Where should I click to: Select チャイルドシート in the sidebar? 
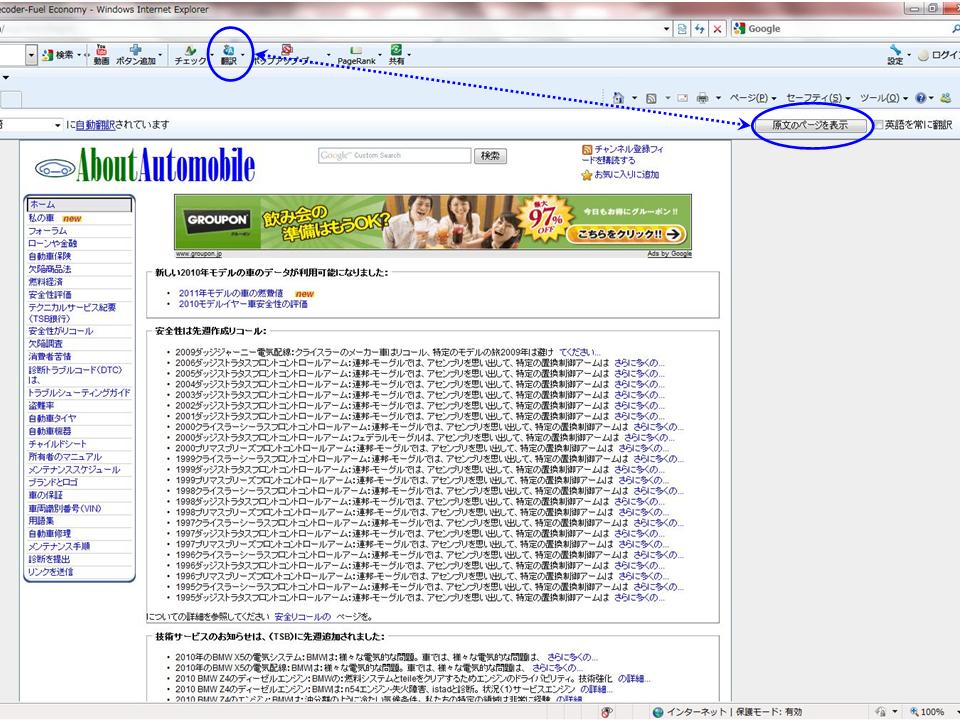pyautogui.click(x=58, y=444)
